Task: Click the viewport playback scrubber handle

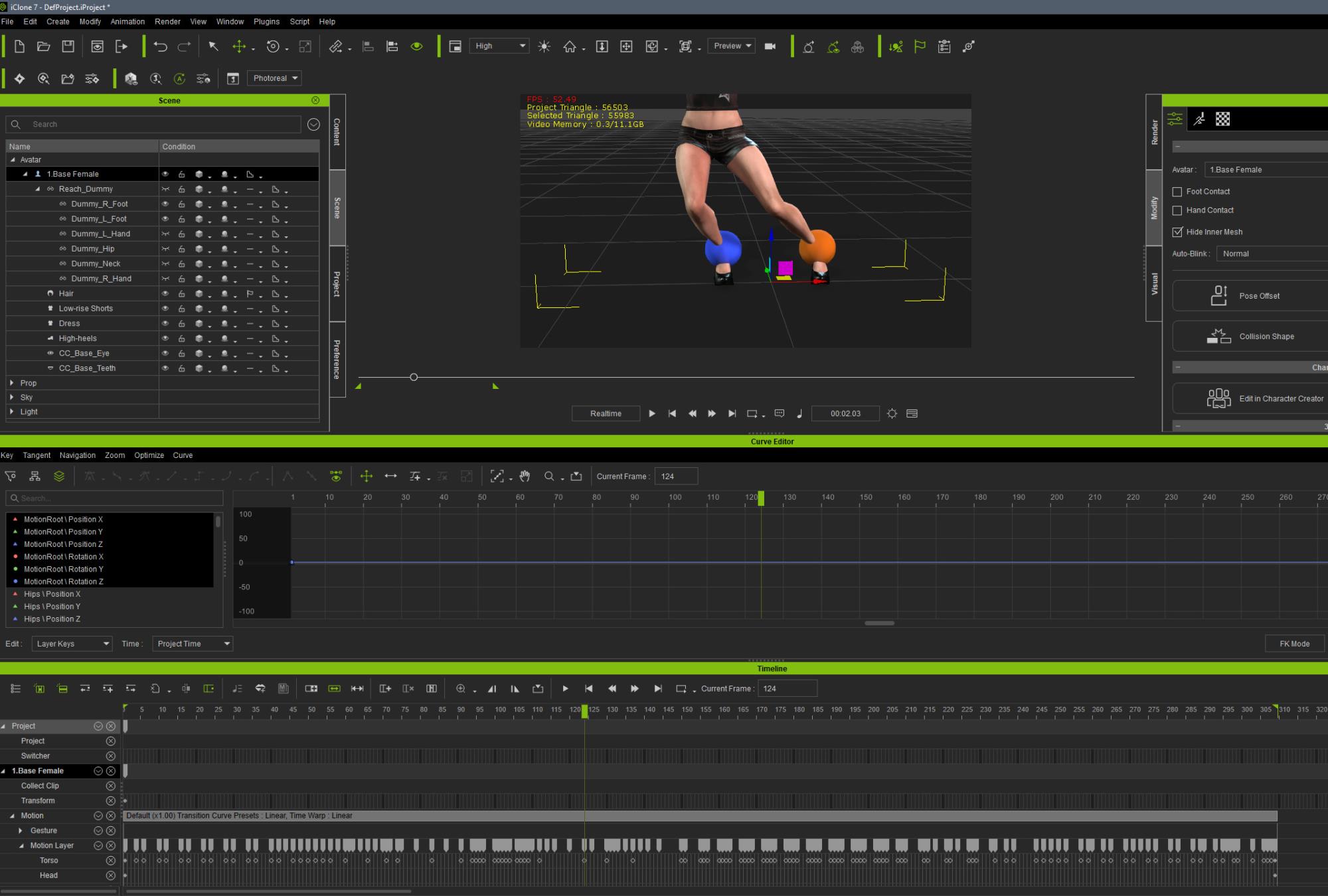Action: pos(414,377)
